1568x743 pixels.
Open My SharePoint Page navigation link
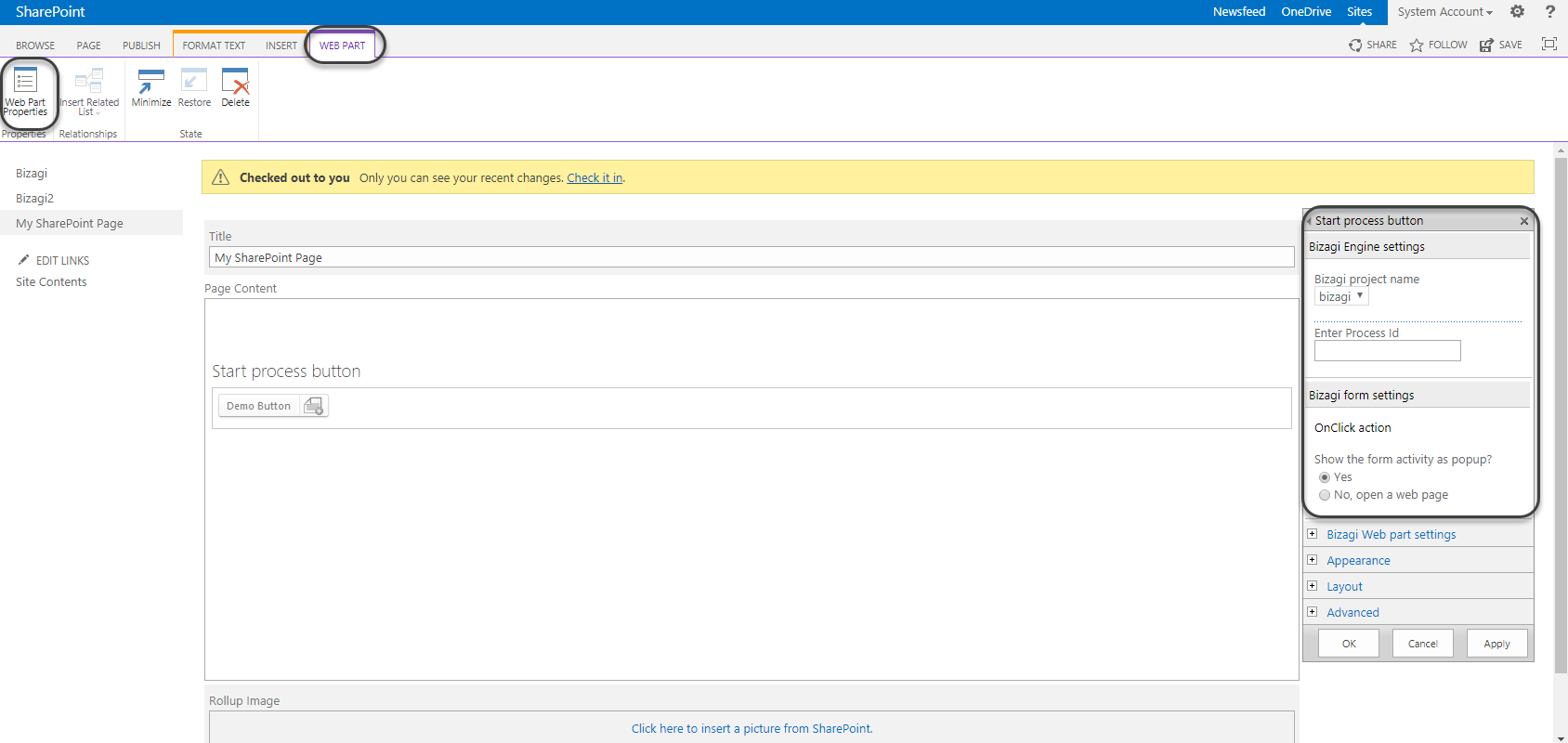70,224
